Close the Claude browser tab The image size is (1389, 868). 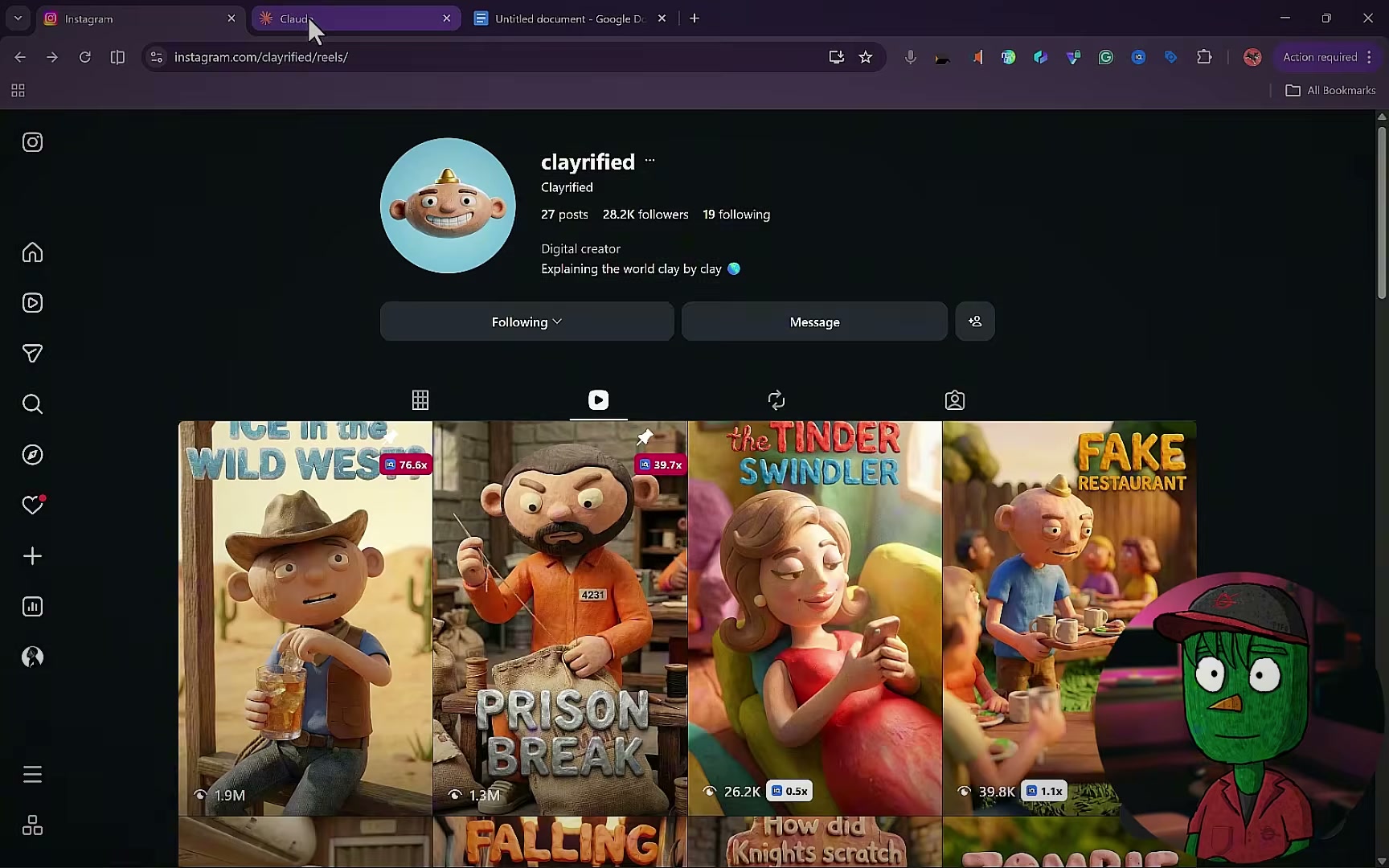447,18
